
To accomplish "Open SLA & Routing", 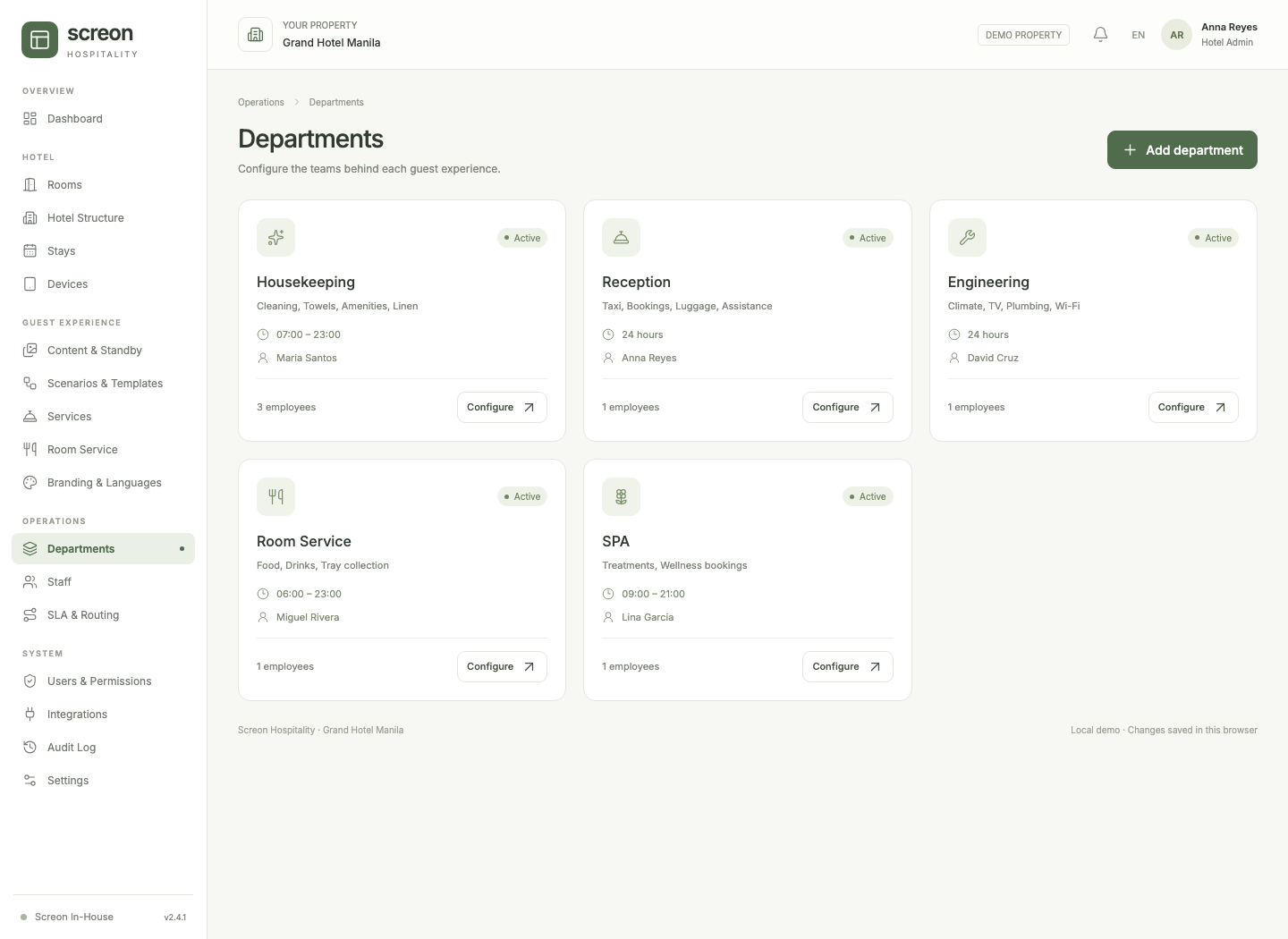I will tap(103, 615).
